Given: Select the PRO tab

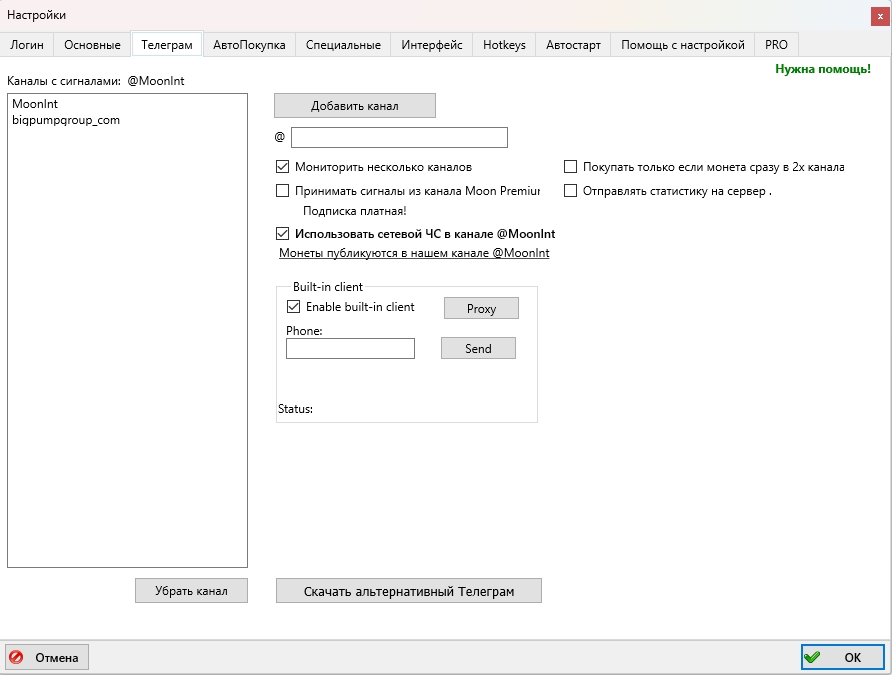Looking at the screenshot, I should (776, 45).
